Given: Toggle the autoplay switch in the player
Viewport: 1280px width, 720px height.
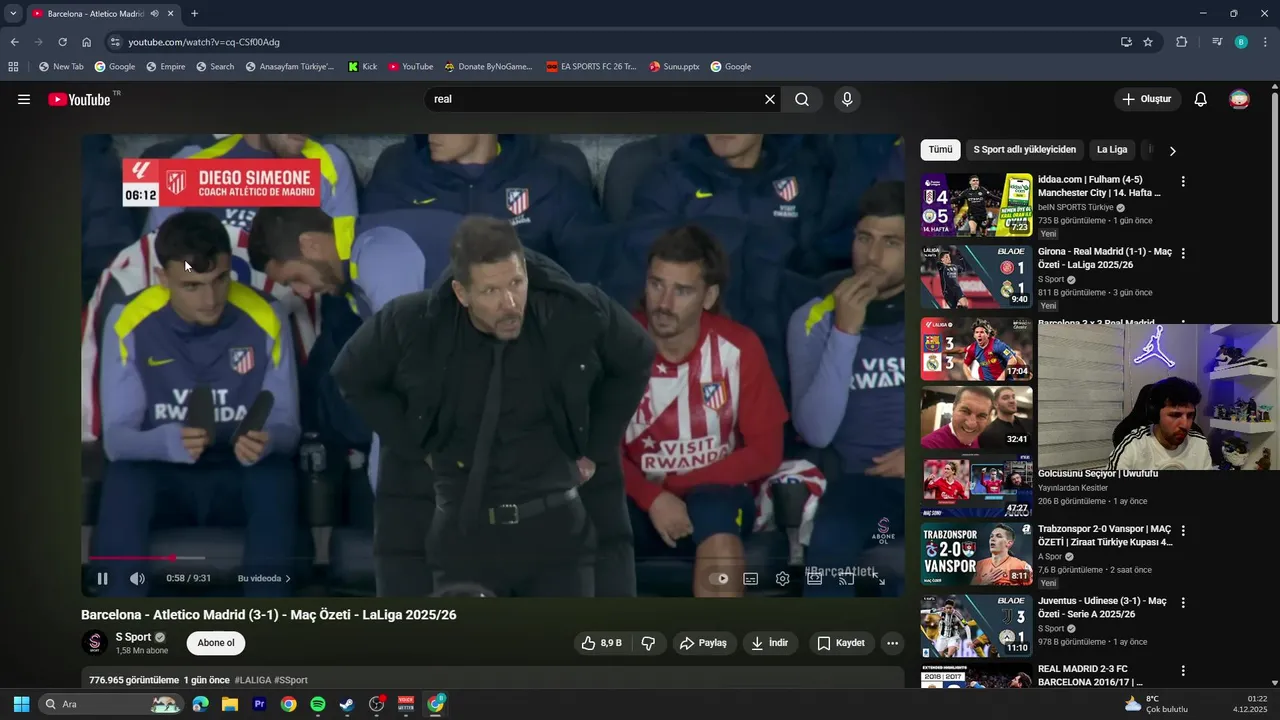Looking at the screenshot, I should point(719,578).
